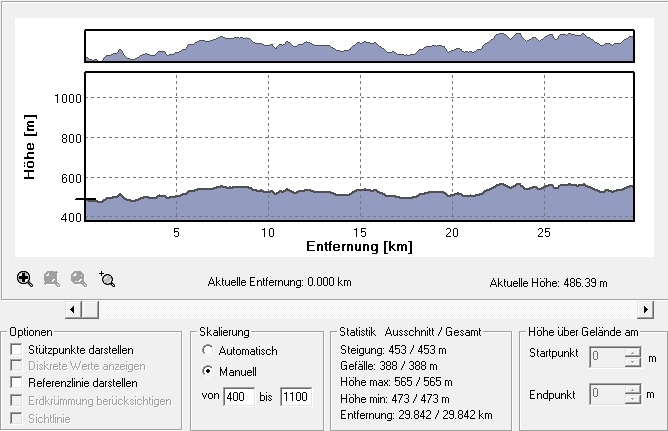
Task: Click the third magnifier icon in the zoom row
Action: tap(79, 280)
